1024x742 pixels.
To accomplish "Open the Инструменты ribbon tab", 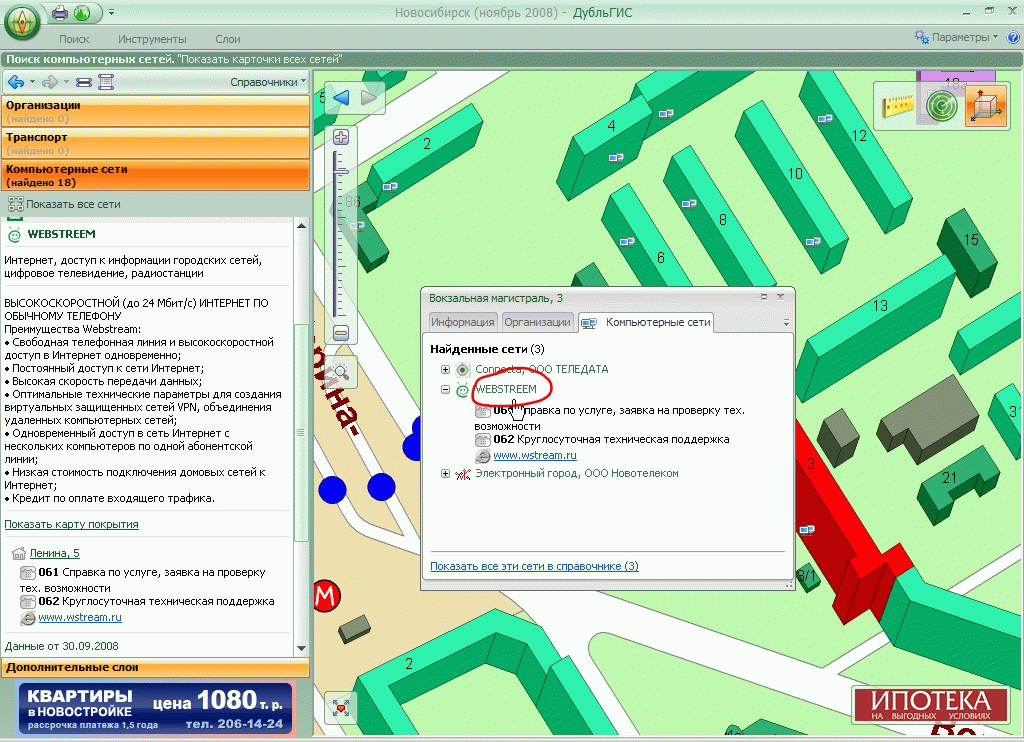I will coord(152,39).
